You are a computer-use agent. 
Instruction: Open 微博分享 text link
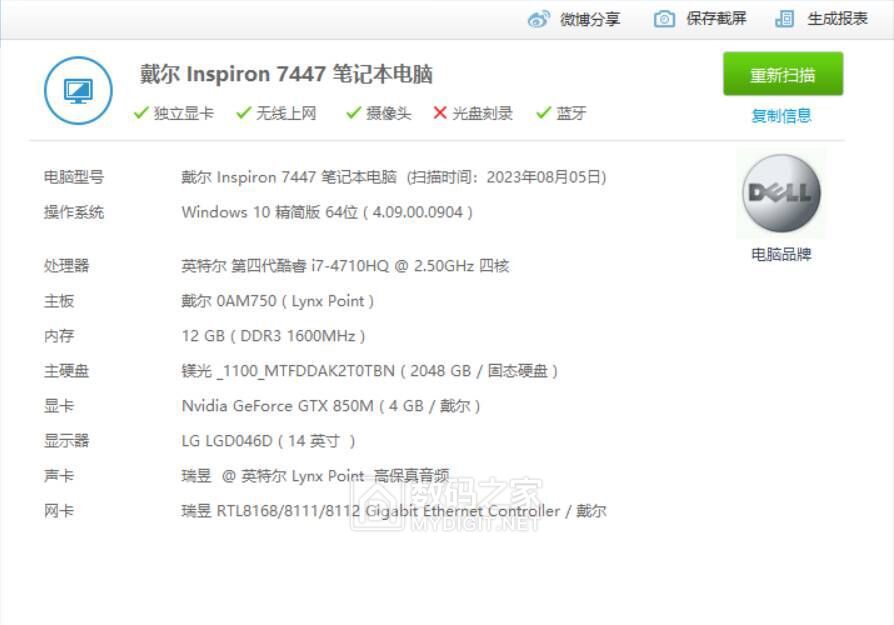(x=590, y=19)
